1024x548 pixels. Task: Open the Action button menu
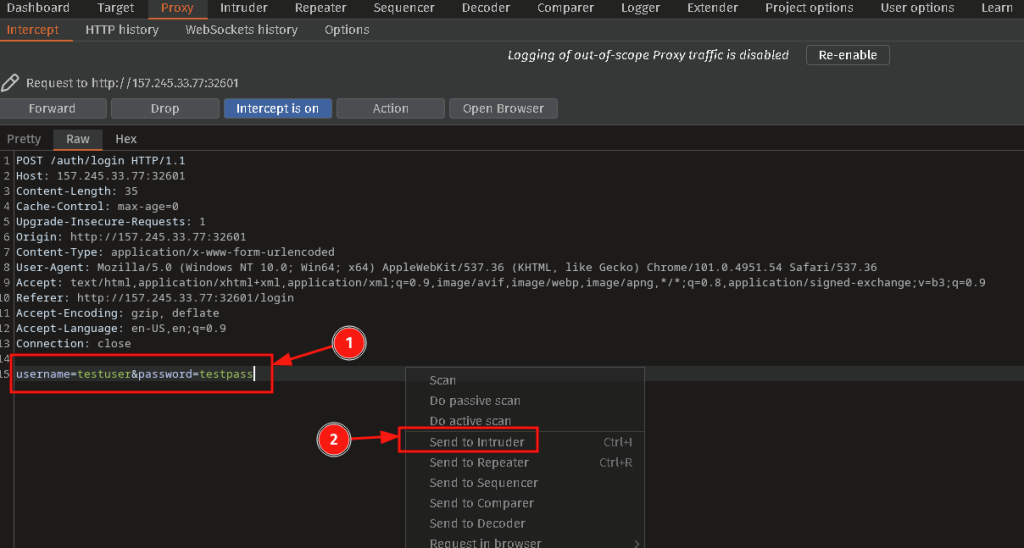(x=390, y=108)
